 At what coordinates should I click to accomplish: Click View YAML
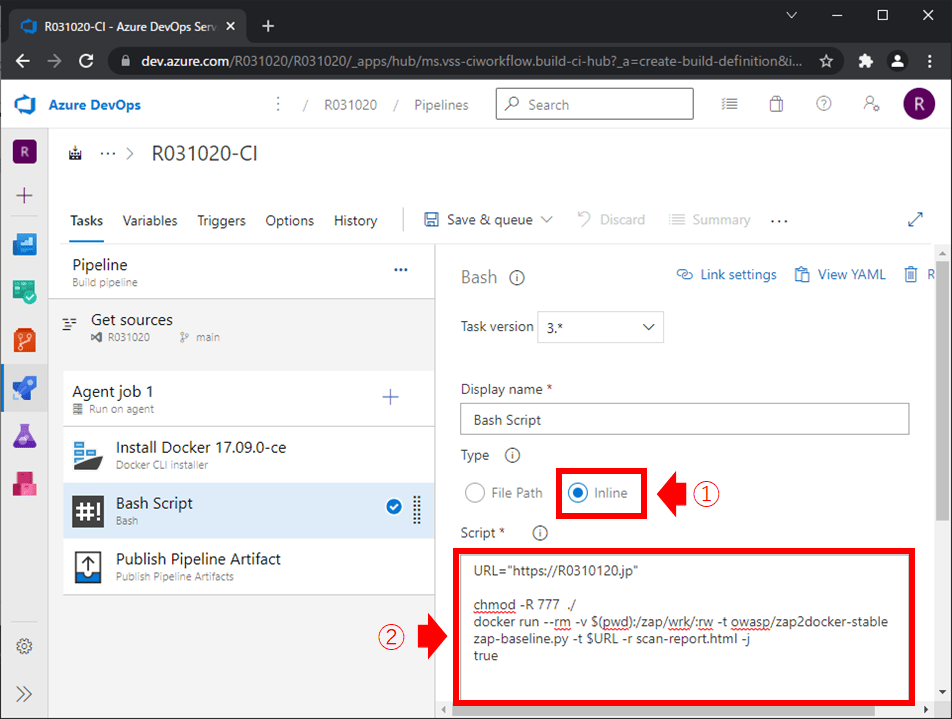tap(840, 274)
